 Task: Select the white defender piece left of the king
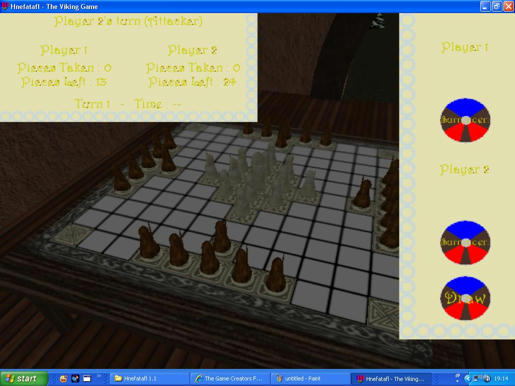211,167
